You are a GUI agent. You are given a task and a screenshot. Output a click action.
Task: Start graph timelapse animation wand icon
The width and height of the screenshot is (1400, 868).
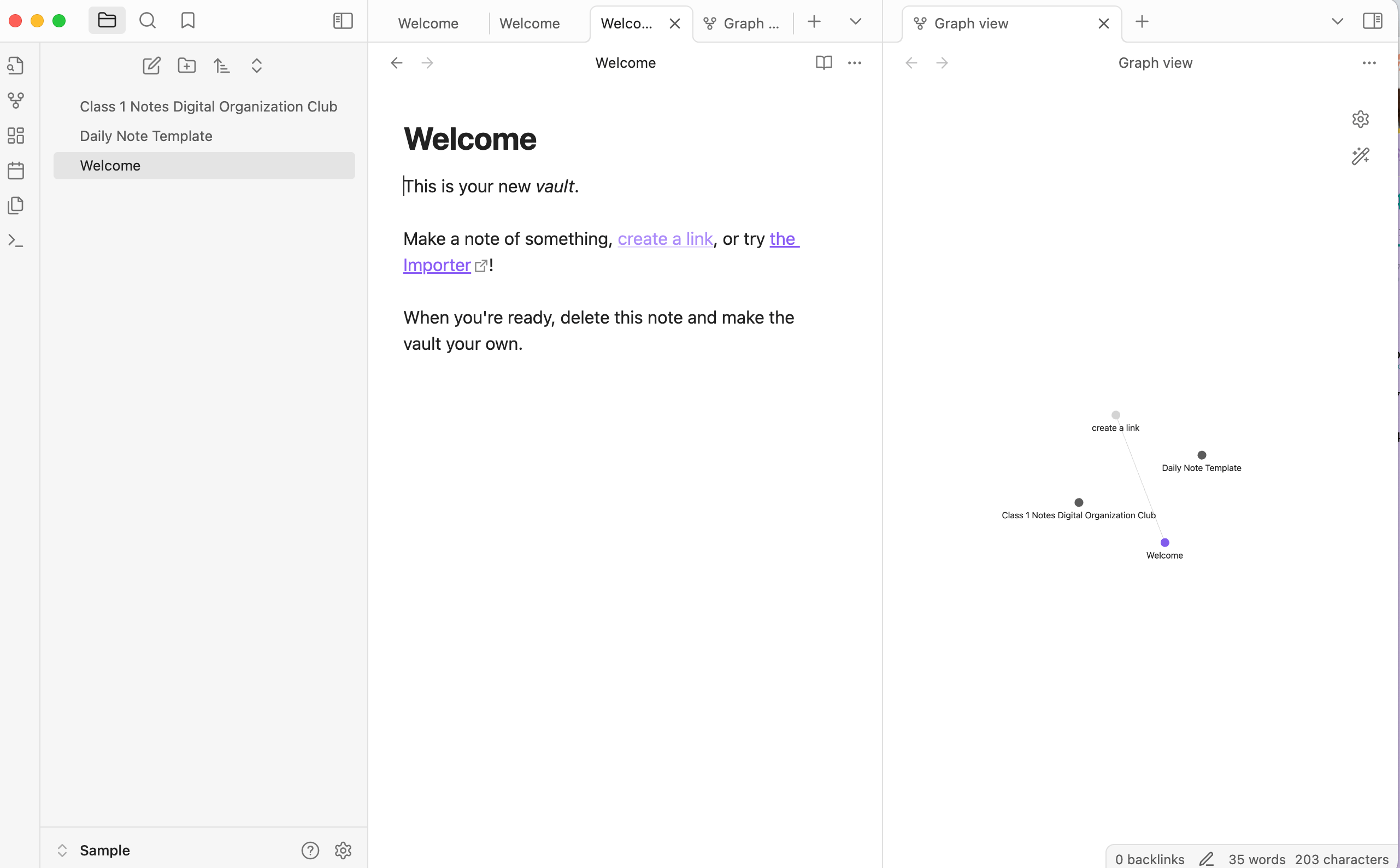pos(1361,156)
